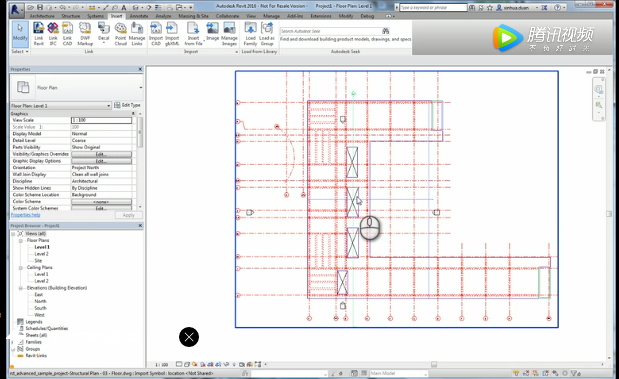This screenshot has height=379, width=619.
Task: Close the Properties panel
Action: pyautogui.click(x=140, y=69)
